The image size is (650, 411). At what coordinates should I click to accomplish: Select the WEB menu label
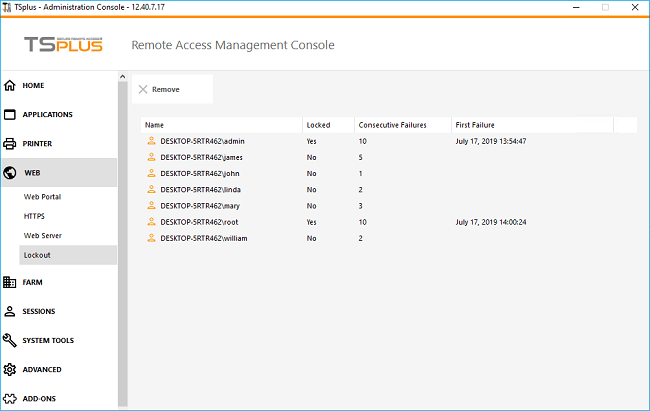(32, 173)
